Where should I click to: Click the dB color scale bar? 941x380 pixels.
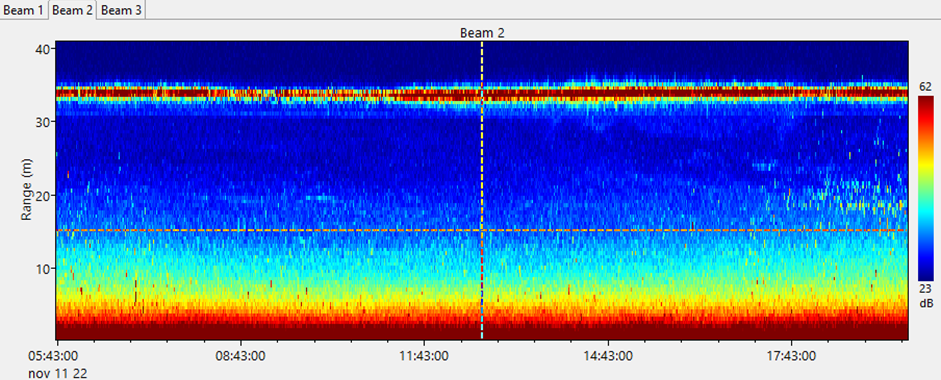pyautogui.click(x=925, y=188)
